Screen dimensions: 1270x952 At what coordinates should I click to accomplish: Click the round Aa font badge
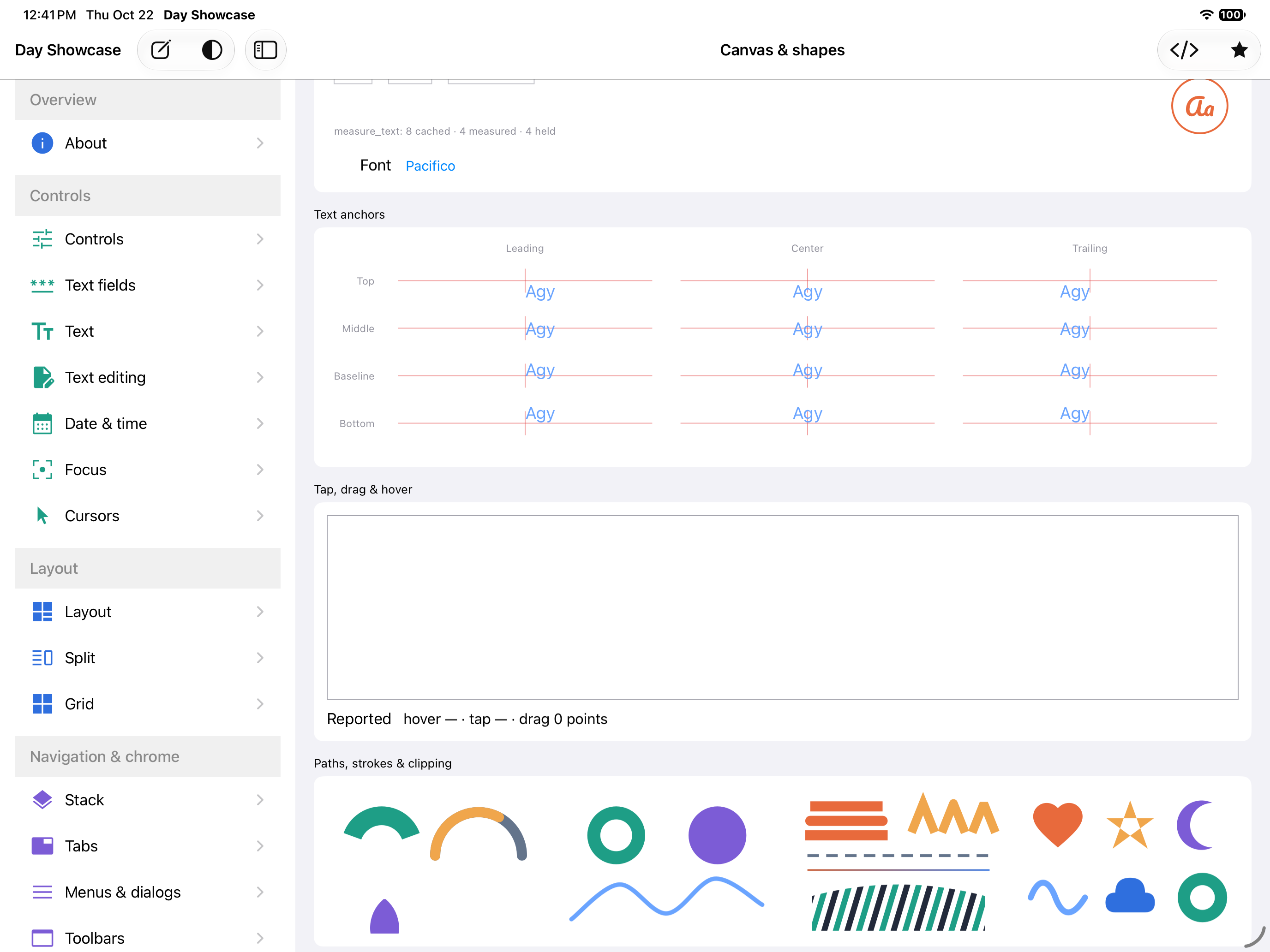[x=1199, y=106]
